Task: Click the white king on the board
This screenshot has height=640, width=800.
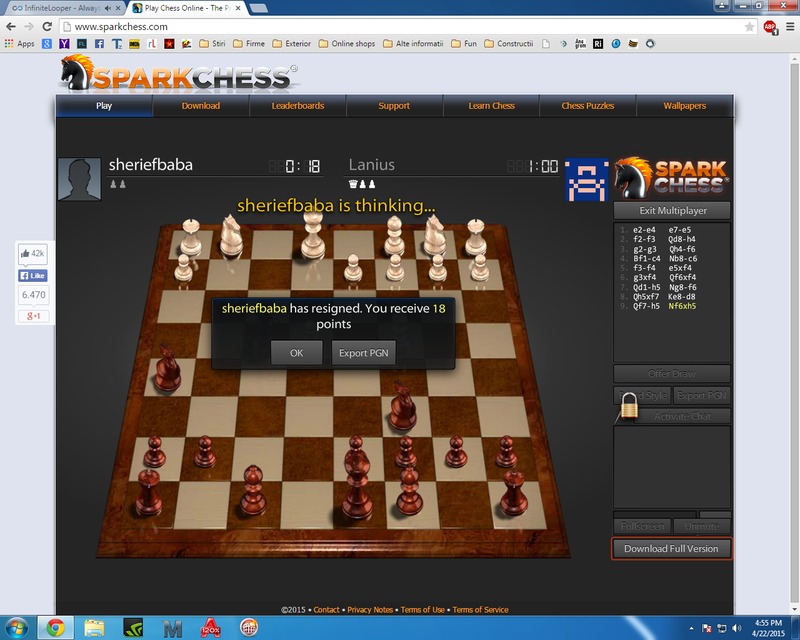Action: 313,235
